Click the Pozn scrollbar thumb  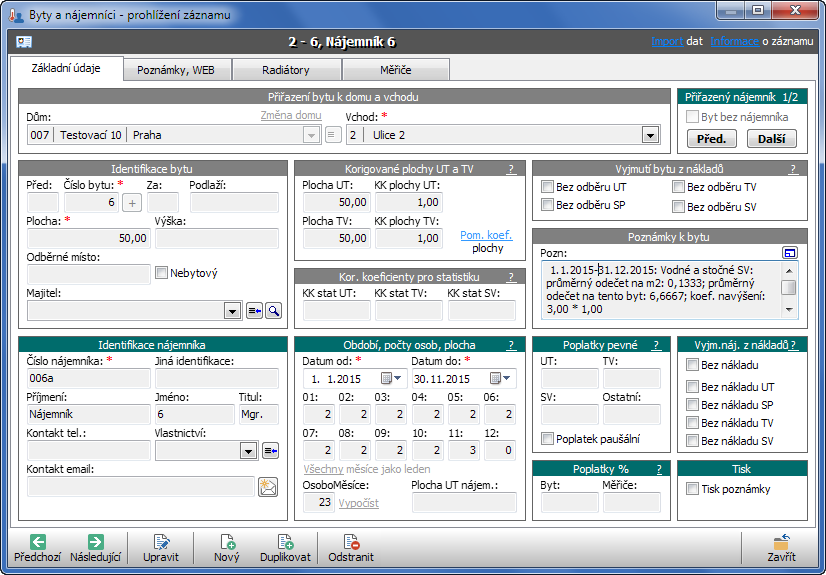tap(789, 288)
